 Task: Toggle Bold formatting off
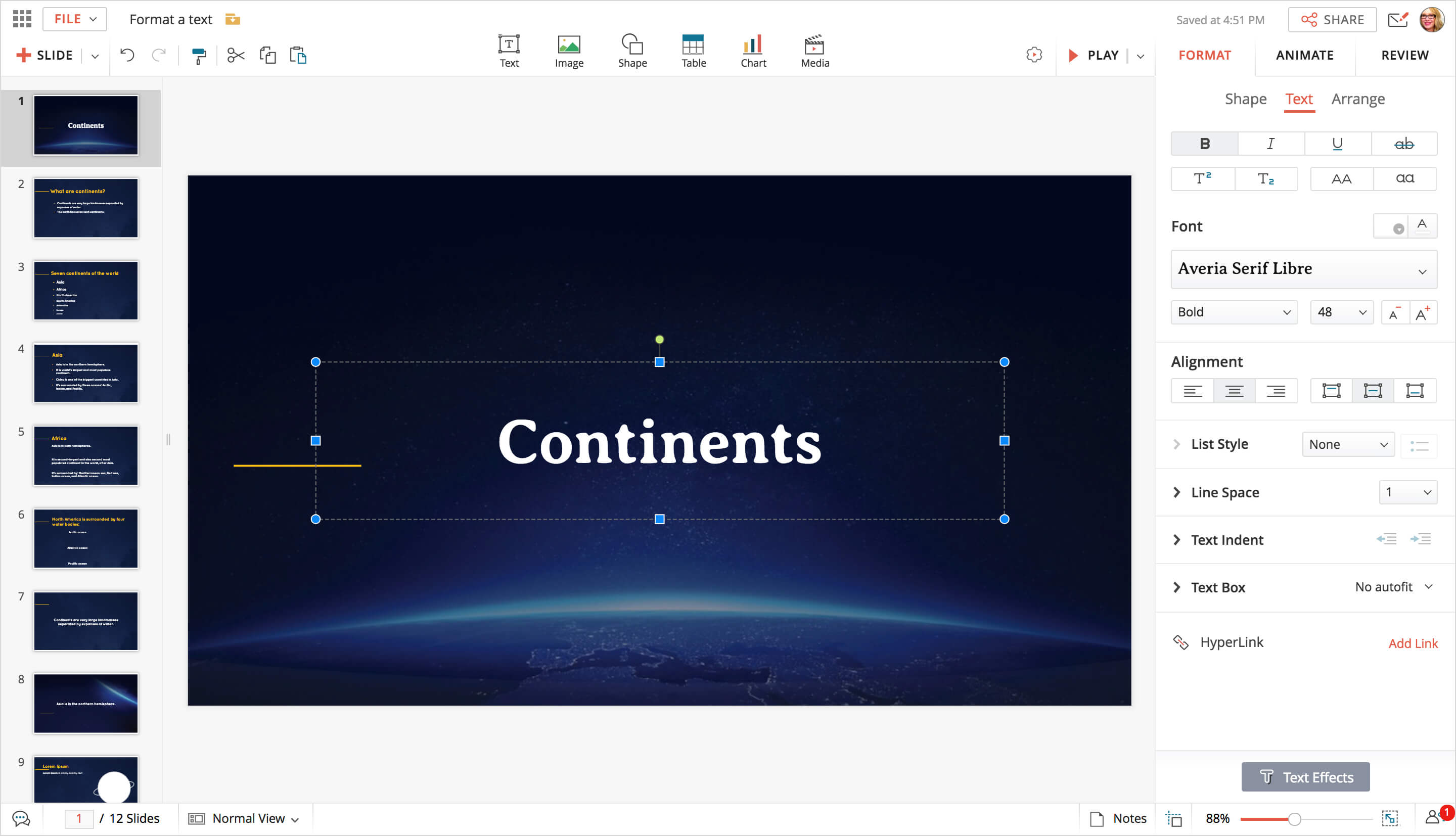[1204, 144]
